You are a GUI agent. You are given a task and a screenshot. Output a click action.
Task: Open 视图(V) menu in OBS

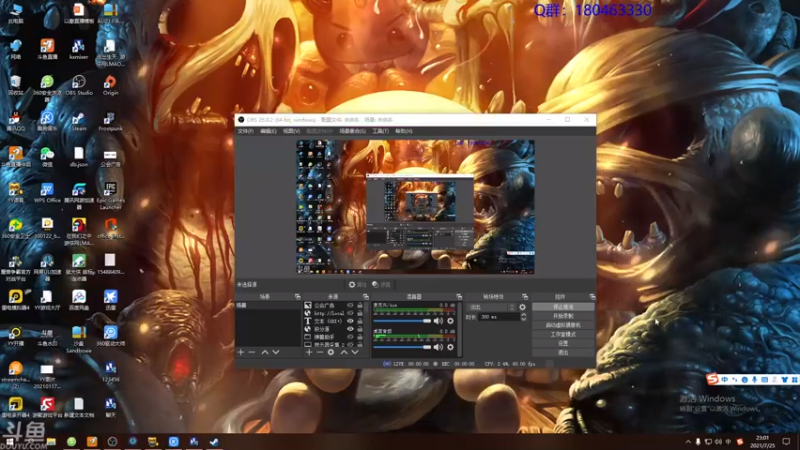(x=291, y=131)
